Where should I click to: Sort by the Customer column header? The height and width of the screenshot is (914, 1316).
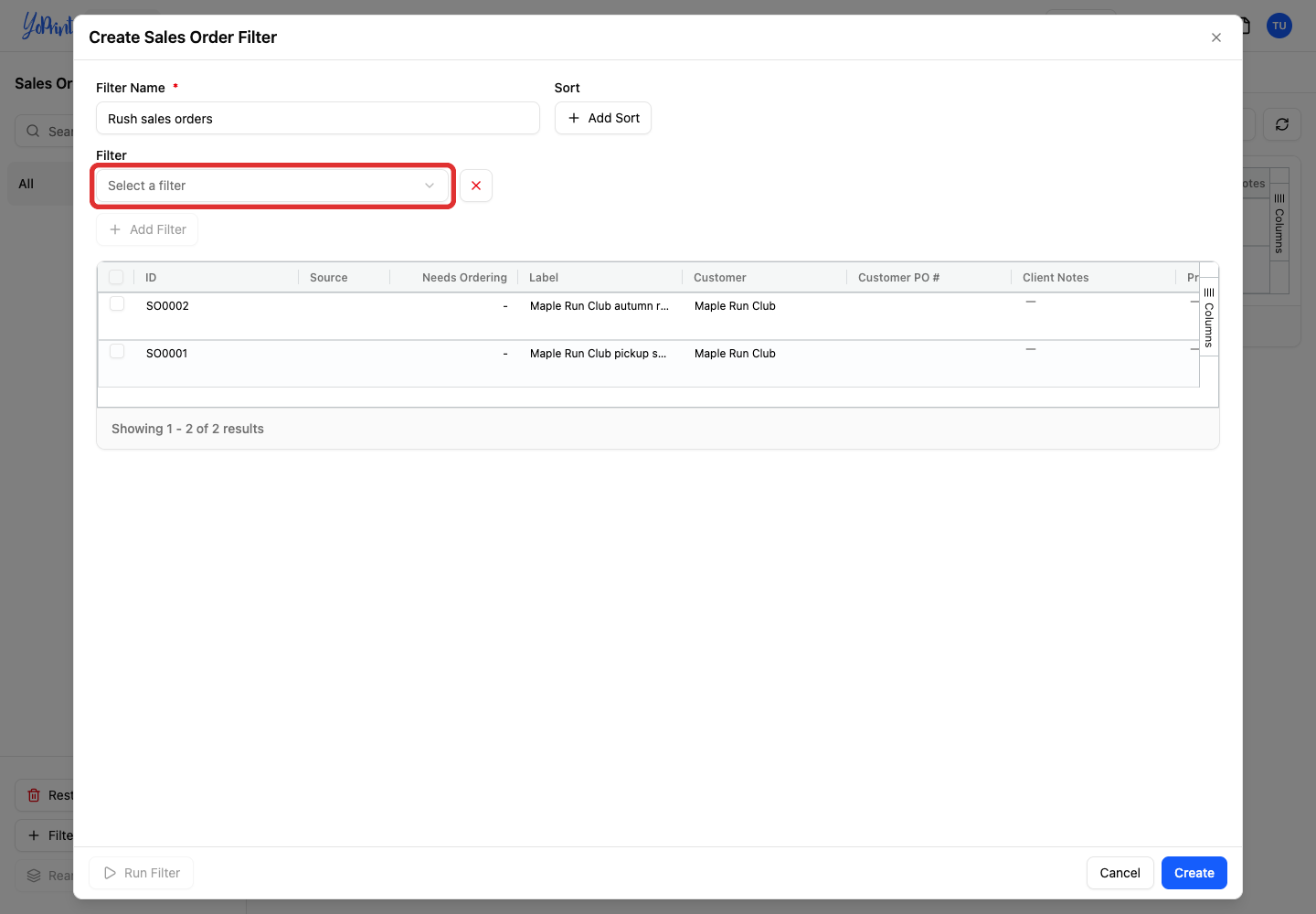(720, 278)
